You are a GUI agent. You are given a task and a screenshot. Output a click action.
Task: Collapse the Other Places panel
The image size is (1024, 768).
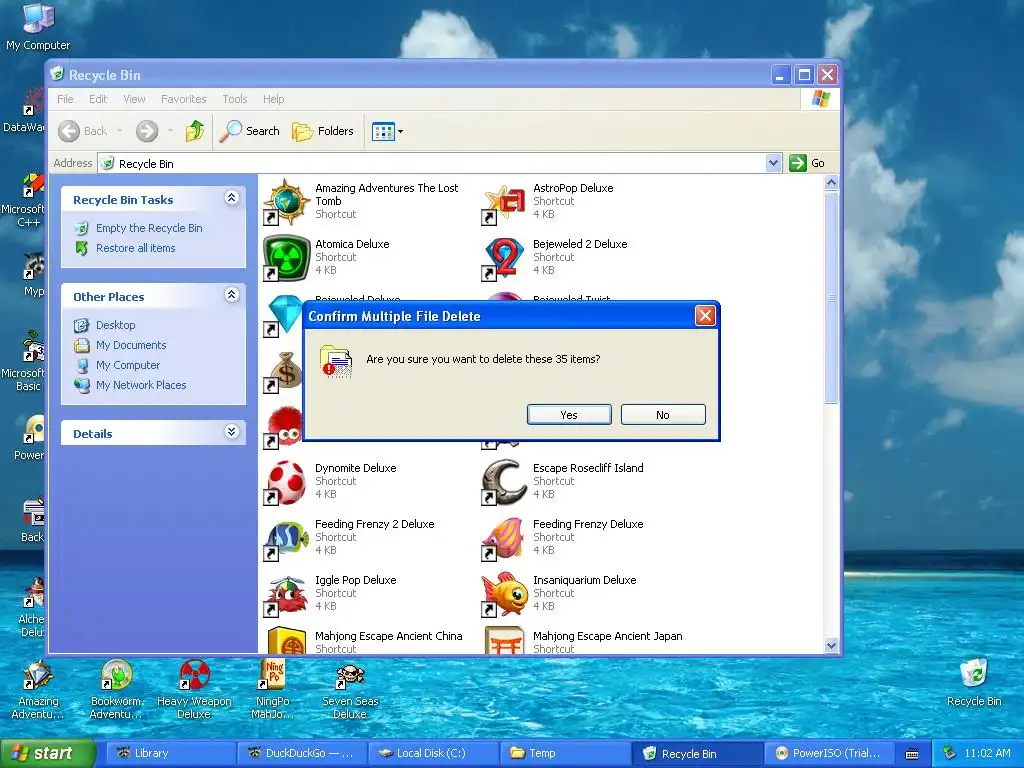231,295
